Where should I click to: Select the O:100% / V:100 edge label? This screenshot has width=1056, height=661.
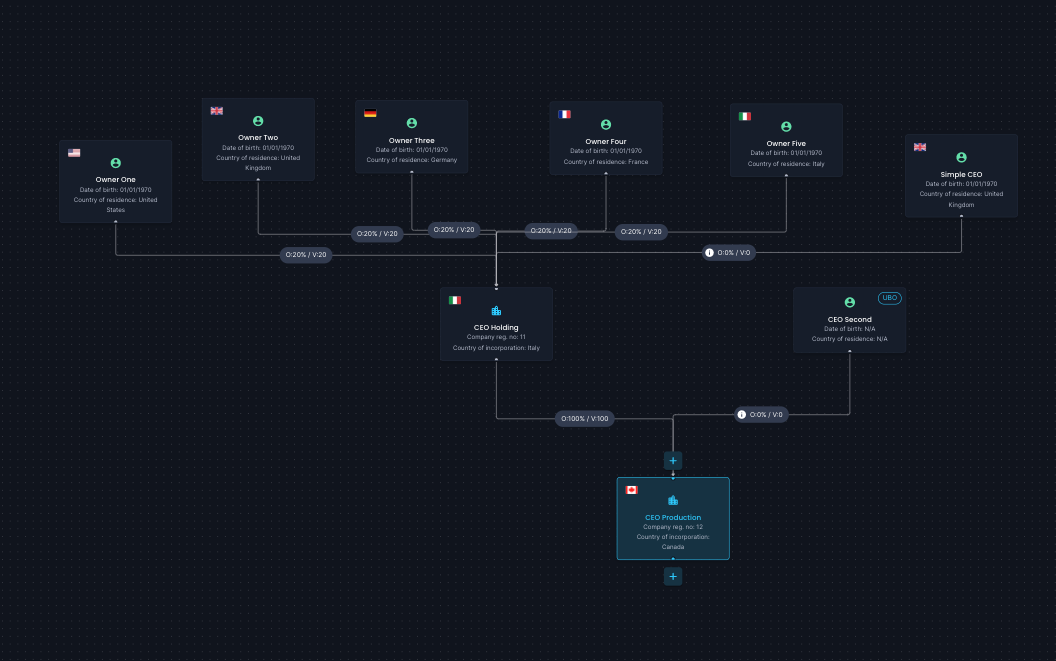point(585,418)
